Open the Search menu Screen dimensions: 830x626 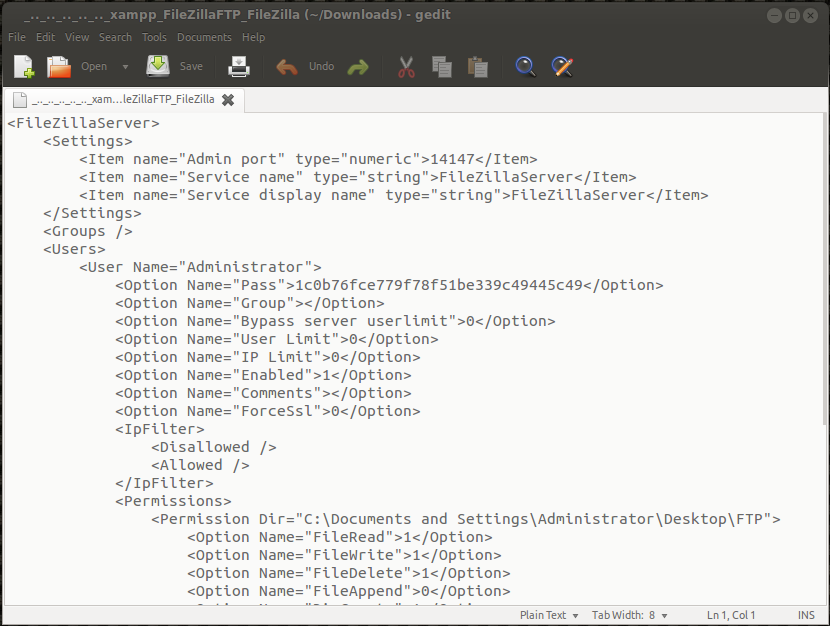(x=115, y=37)
